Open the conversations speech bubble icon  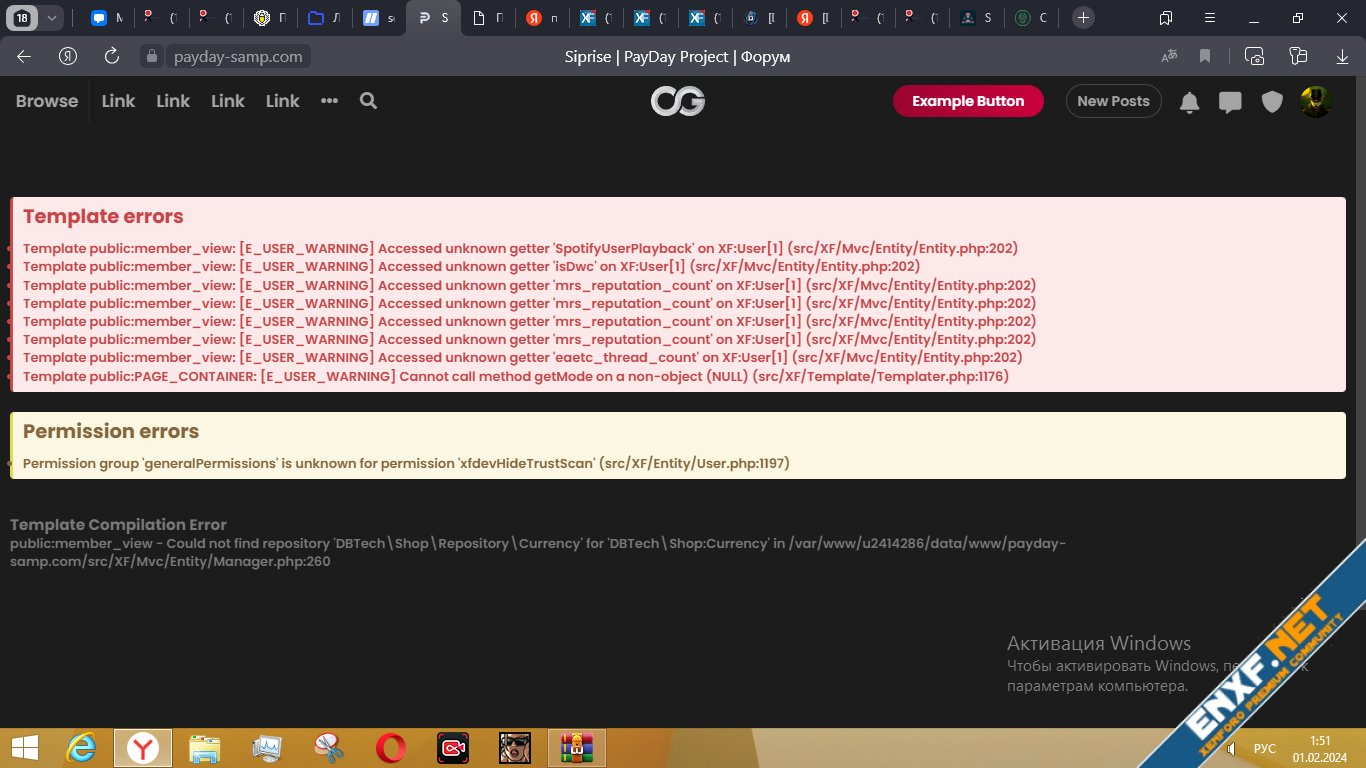pos(1230,102)
